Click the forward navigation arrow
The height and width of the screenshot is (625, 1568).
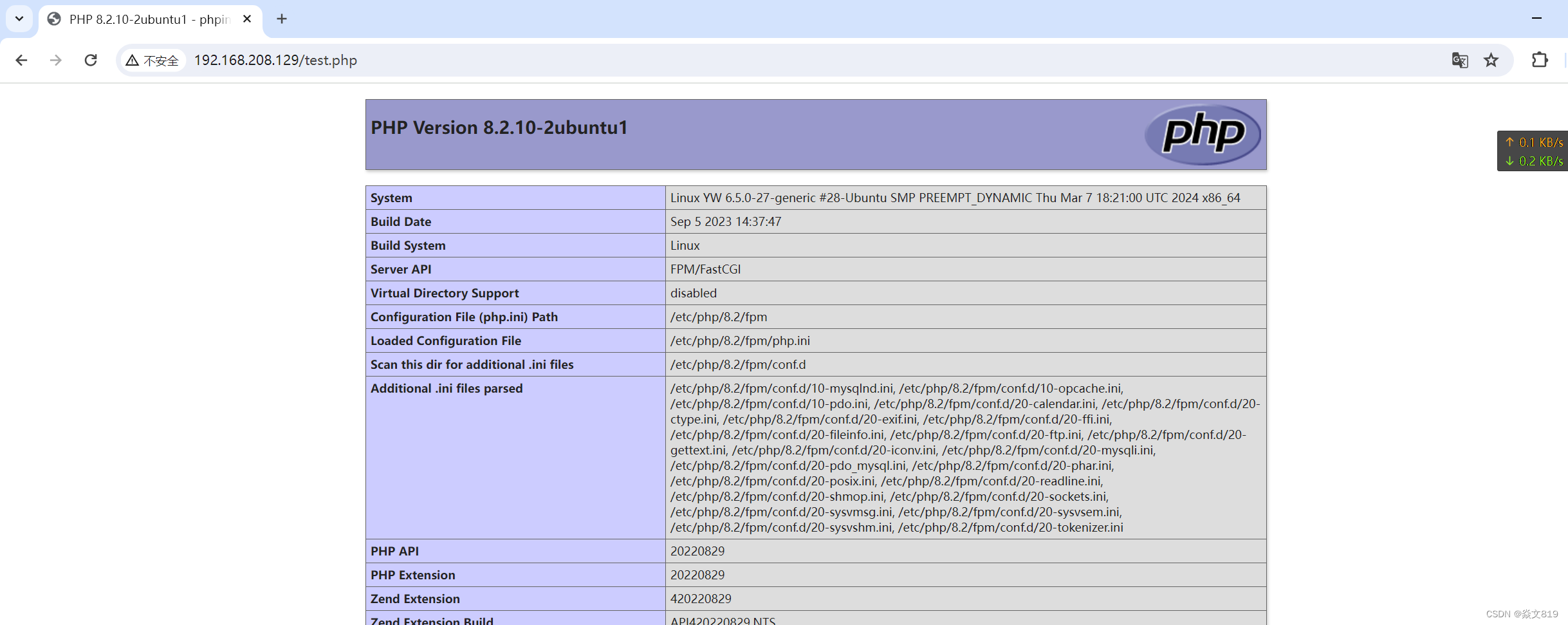56,60
